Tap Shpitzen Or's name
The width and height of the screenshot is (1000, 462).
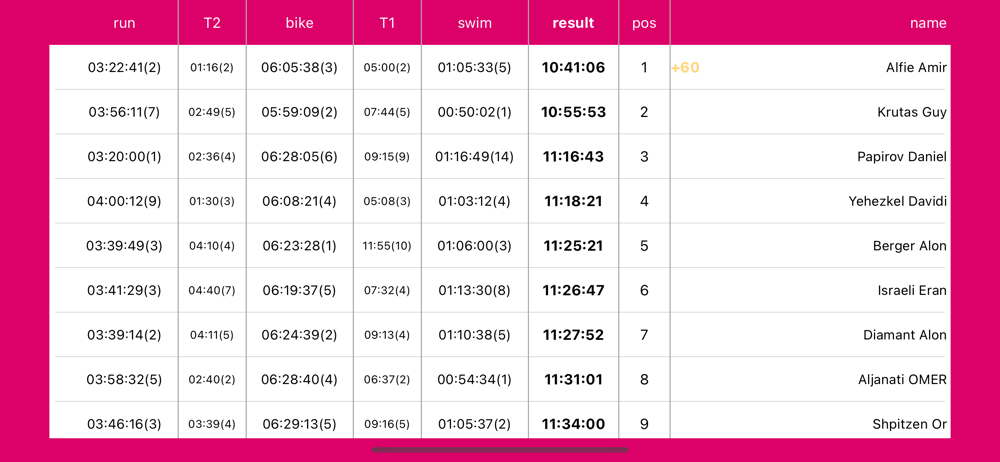[909, 424]
